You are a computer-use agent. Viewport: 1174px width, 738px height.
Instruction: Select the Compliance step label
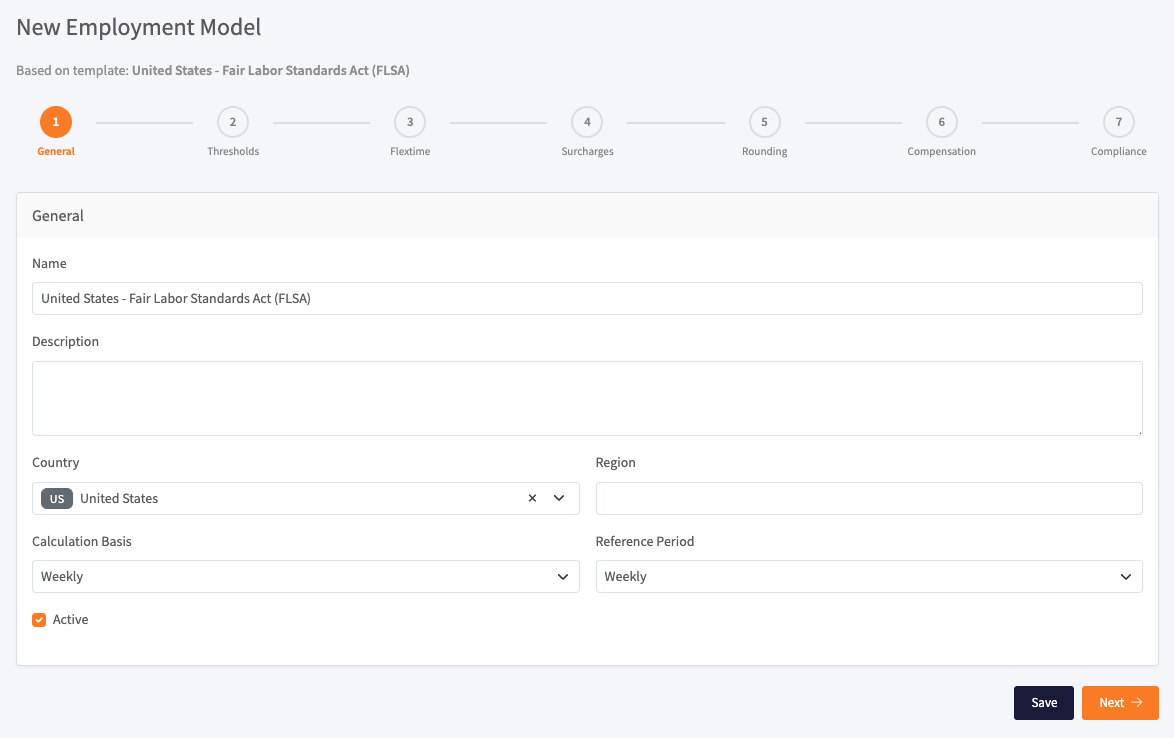click(1119, 151)
